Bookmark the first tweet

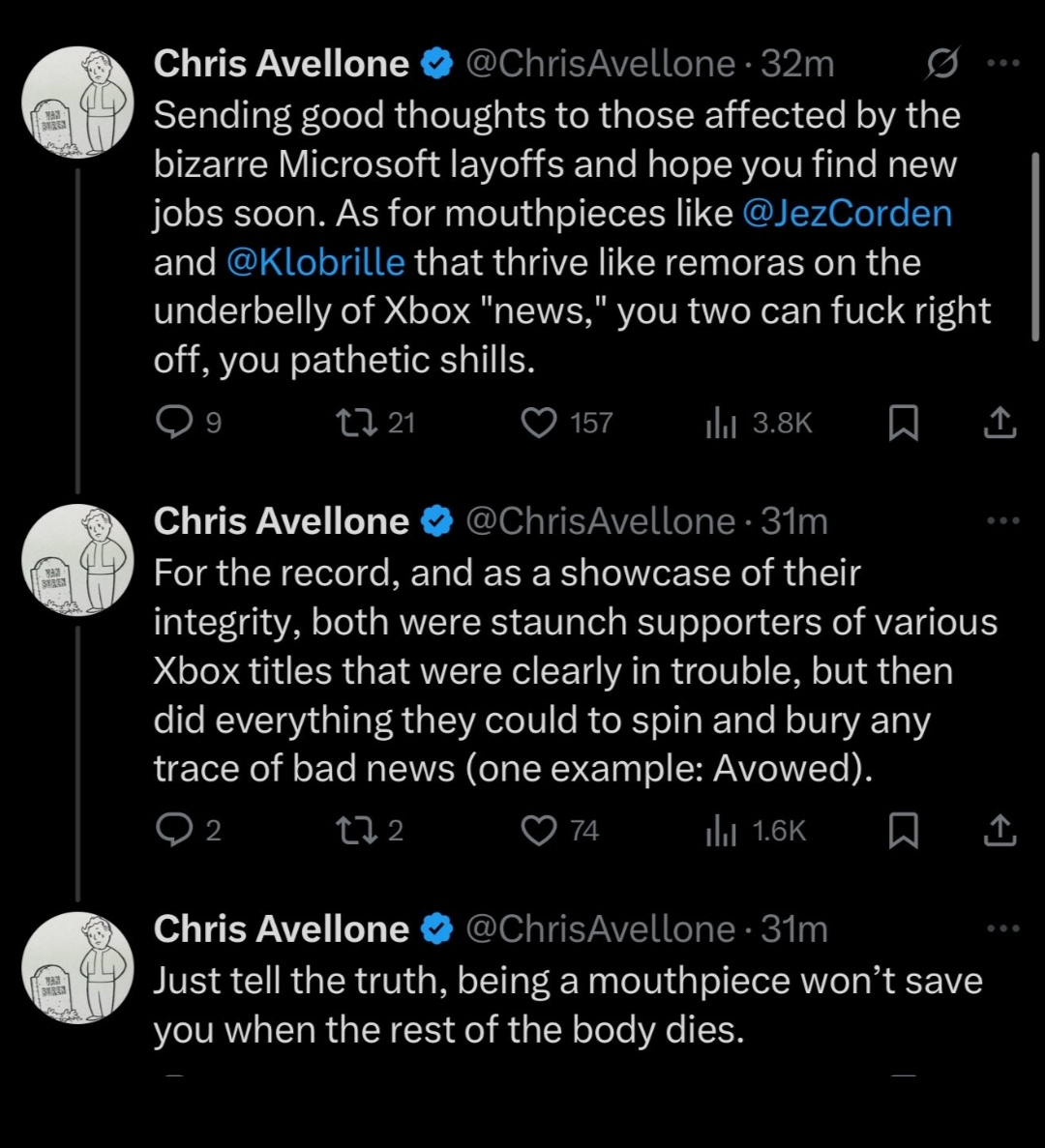[x=903, y=423]
